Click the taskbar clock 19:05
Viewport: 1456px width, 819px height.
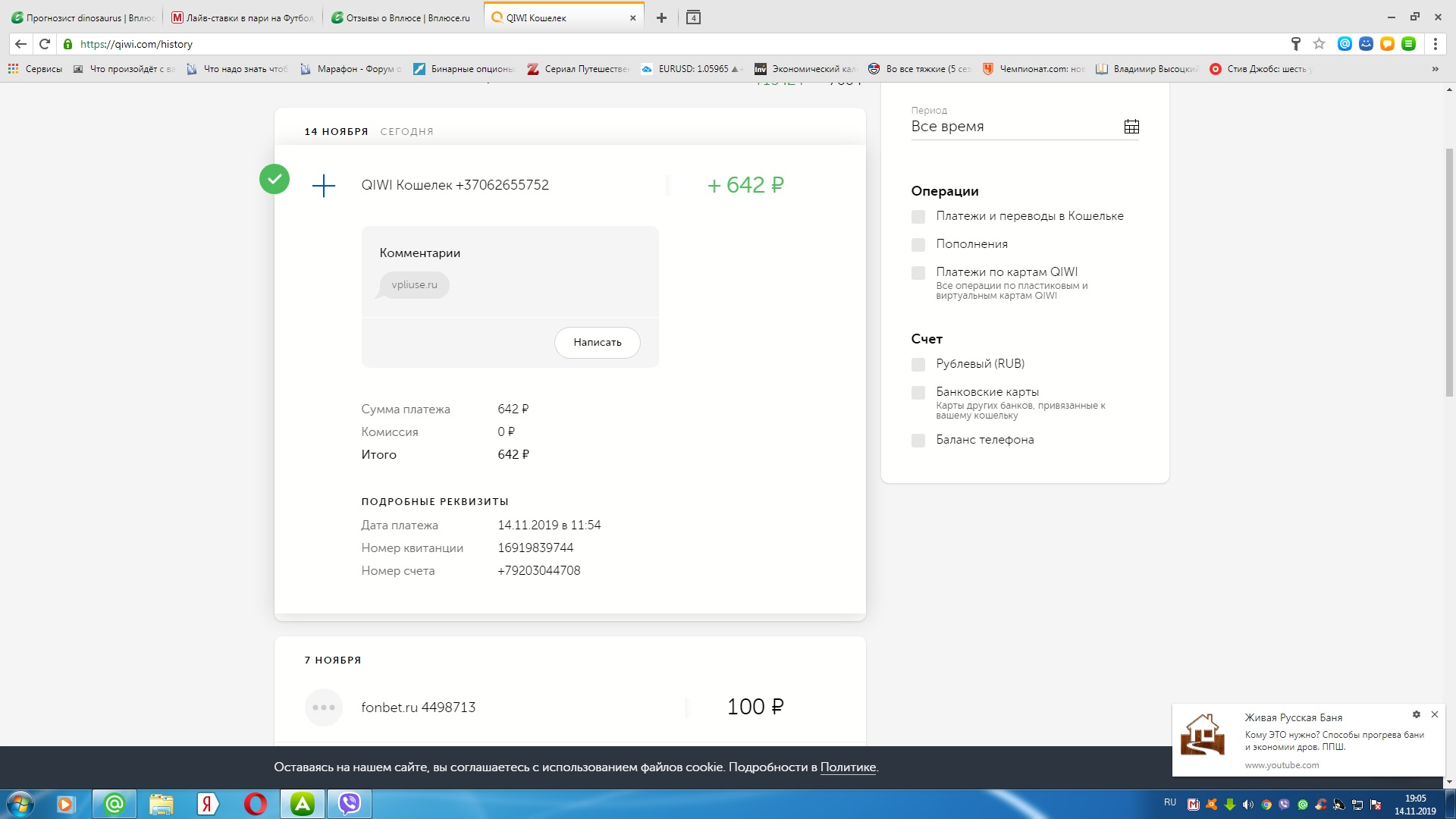1415,805
